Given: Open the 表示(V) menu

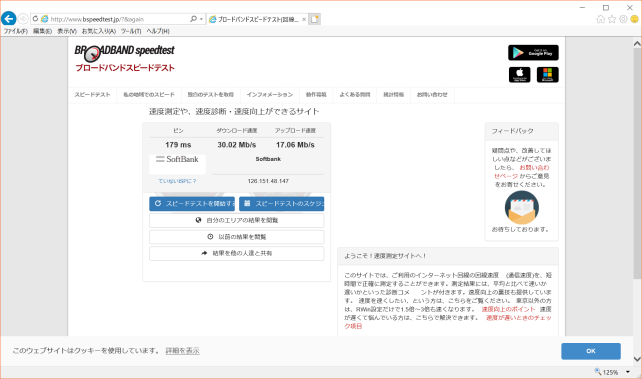Looking at the screenshot, I should (67, 31).
